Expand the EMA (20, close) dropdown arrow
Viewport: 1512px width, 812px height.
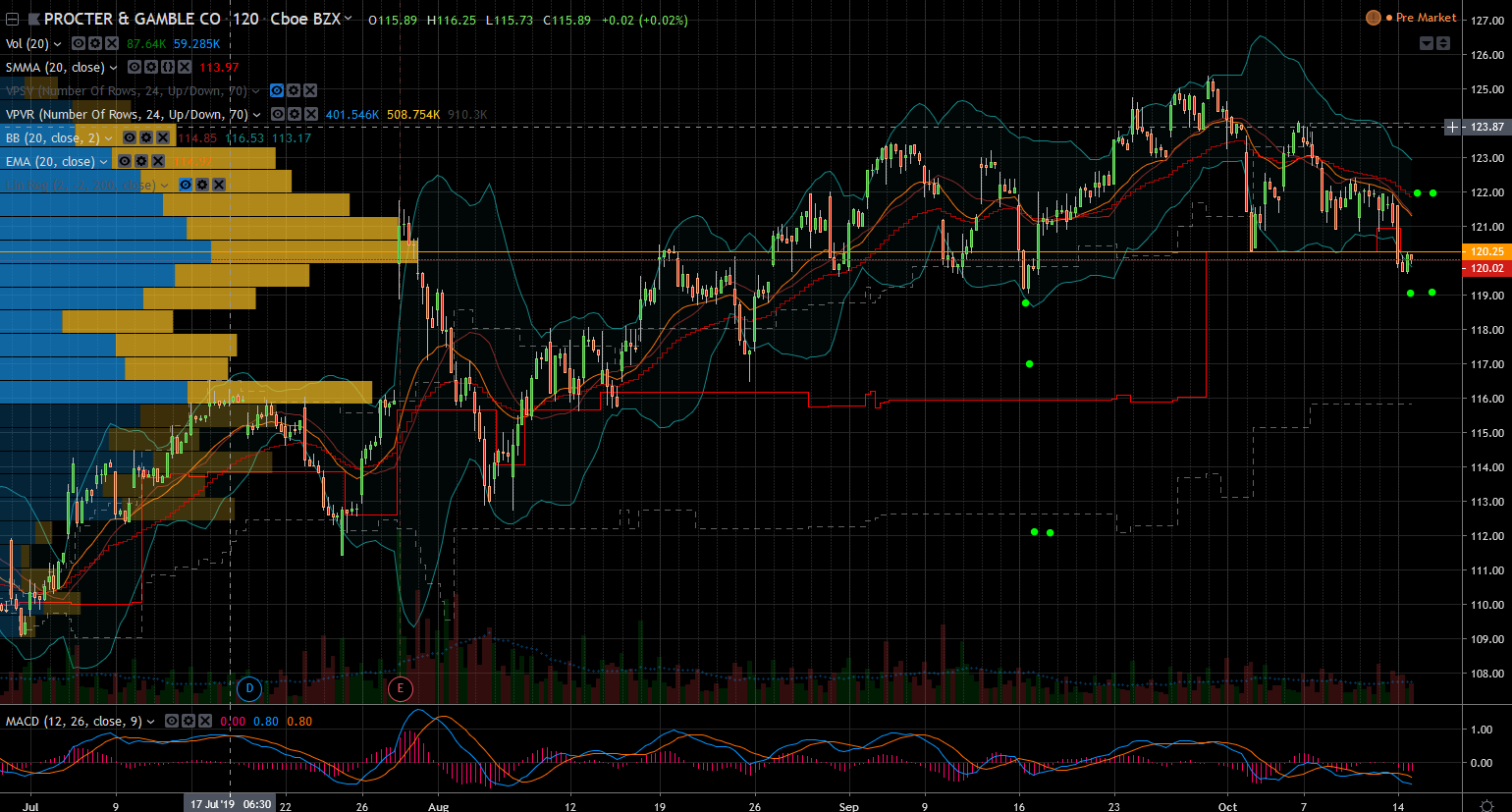coord(104,162)
